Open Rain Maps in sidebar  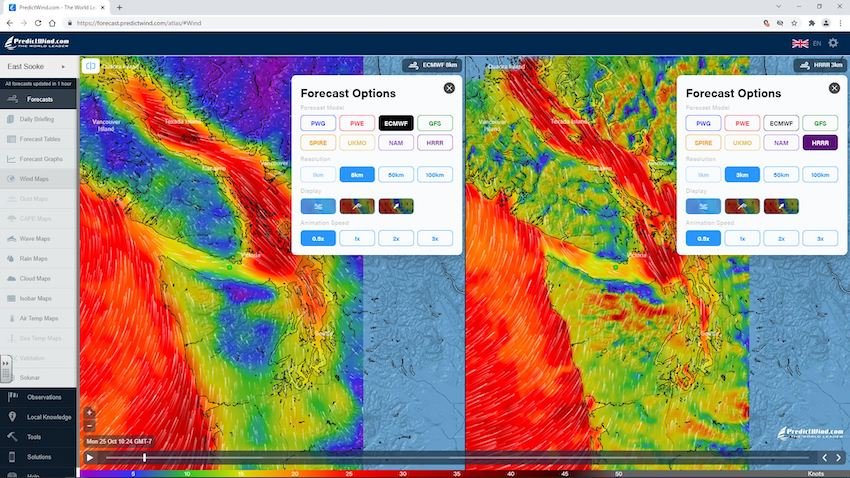pyautogui.click(x=38, y=259)
